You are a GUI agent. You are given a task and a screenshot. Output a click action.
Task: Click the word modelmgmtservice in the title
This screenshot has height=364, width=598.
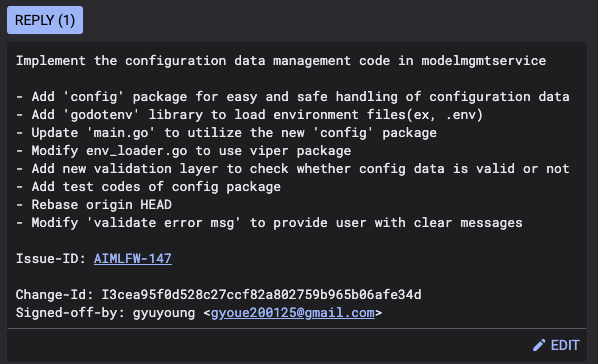[x=484, y=61]
